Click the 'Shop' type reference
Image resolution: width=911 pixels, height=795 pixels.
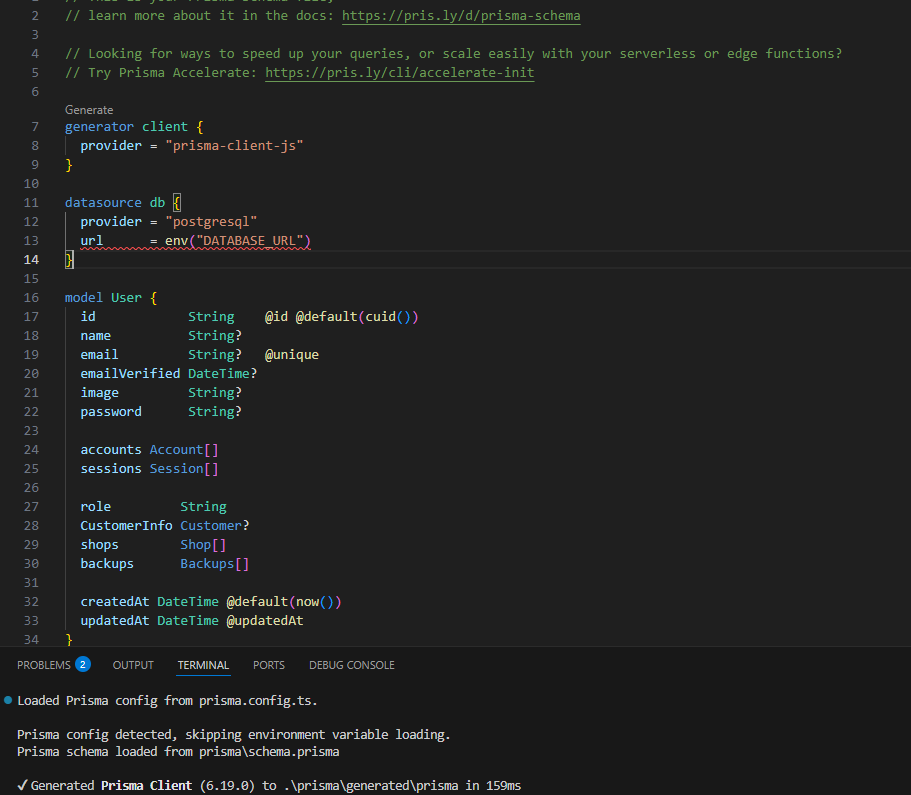click(195, 545)
